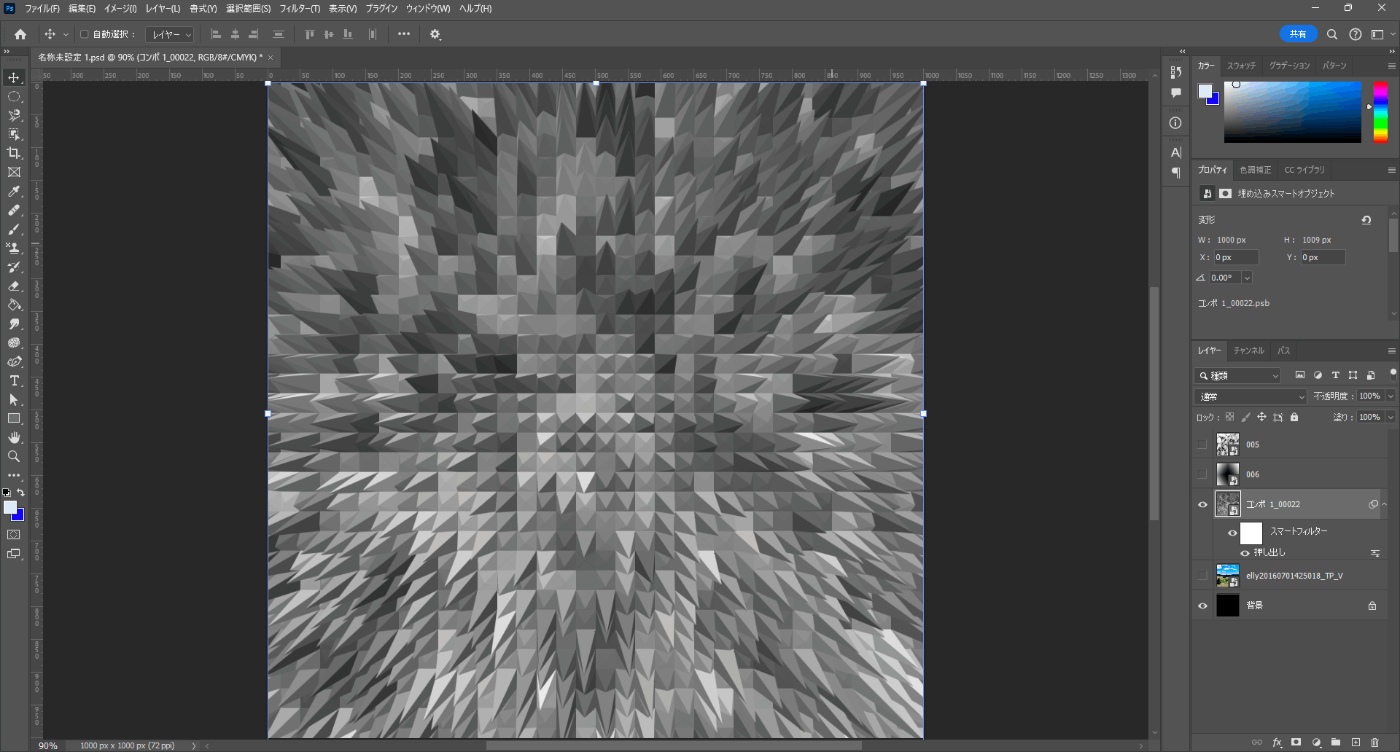
Task: Select the Eyedropper tool
Action: click(14, 191)
